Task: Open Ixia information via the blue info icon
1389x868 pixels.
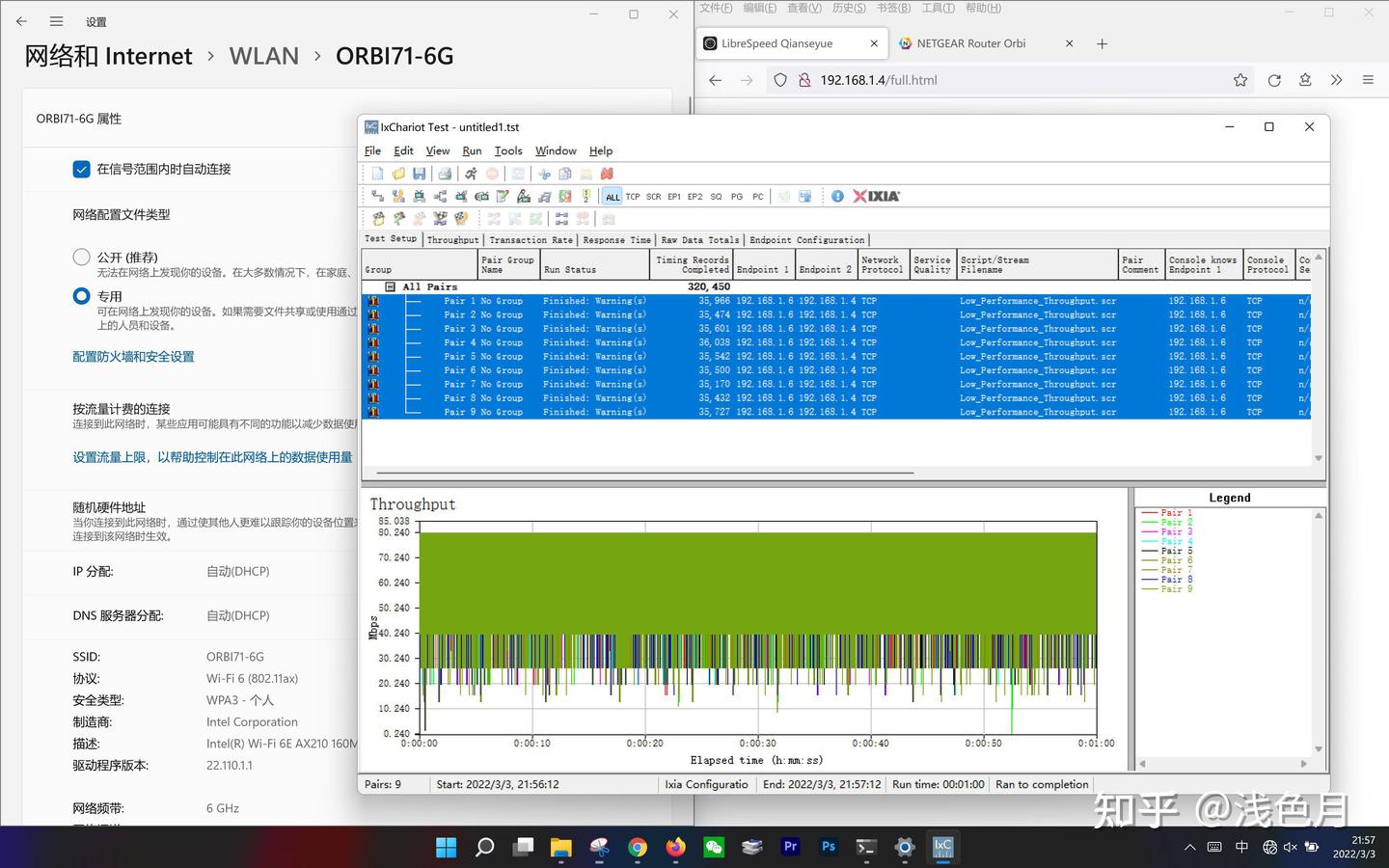Action: coord(837,196)
